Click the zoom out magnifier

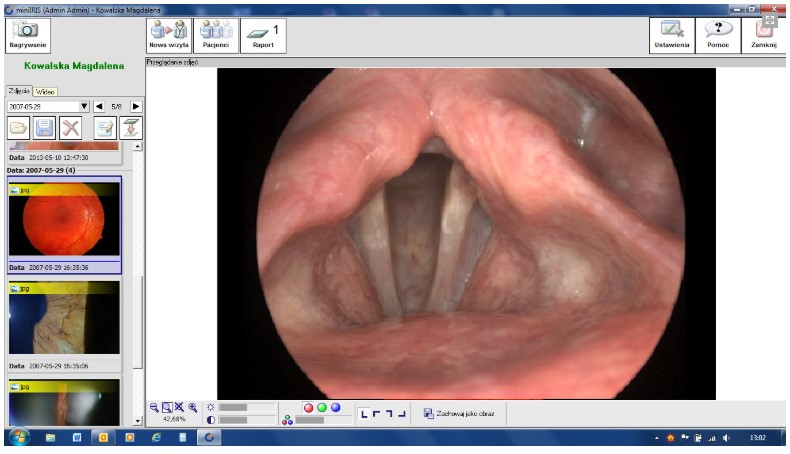[154, 408]
